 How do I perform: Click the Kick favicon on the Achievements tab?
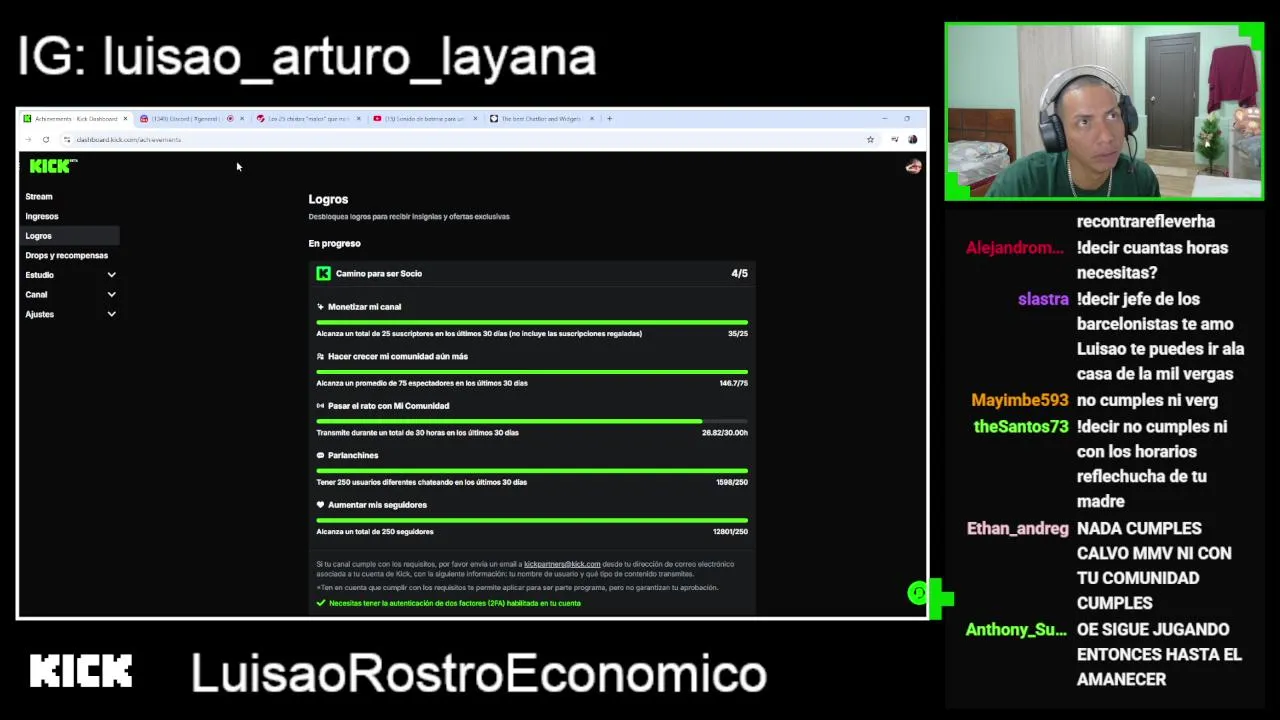[28, 118]
